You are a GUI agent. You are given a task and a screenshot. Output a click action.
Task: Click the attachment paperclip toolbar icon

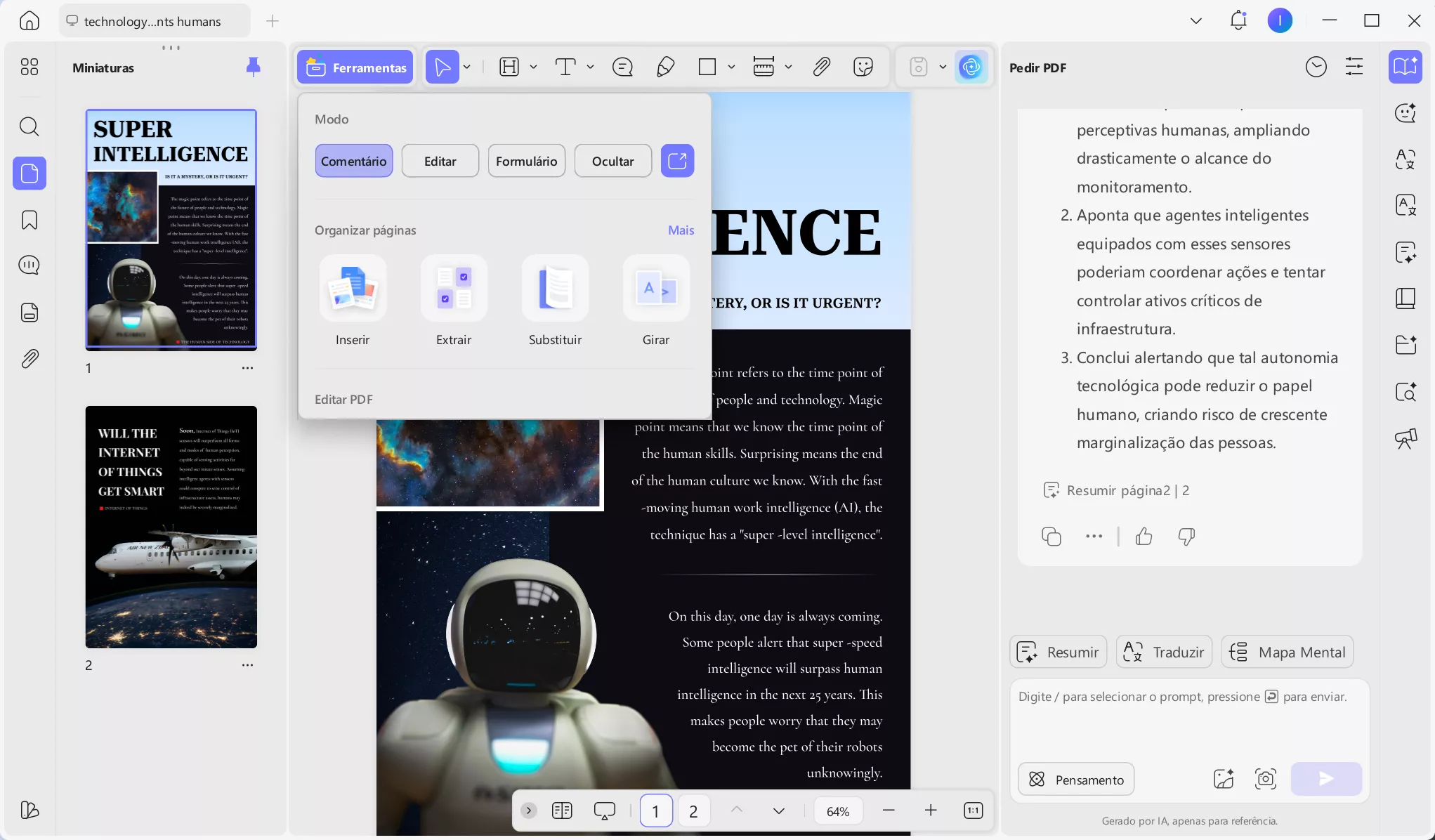[821, 67]
